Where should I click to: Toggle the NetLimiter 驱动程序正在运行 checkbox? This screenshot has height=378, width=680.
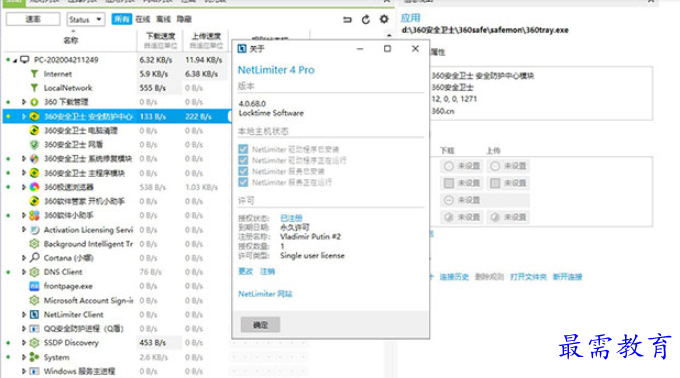tap(243, 160)
